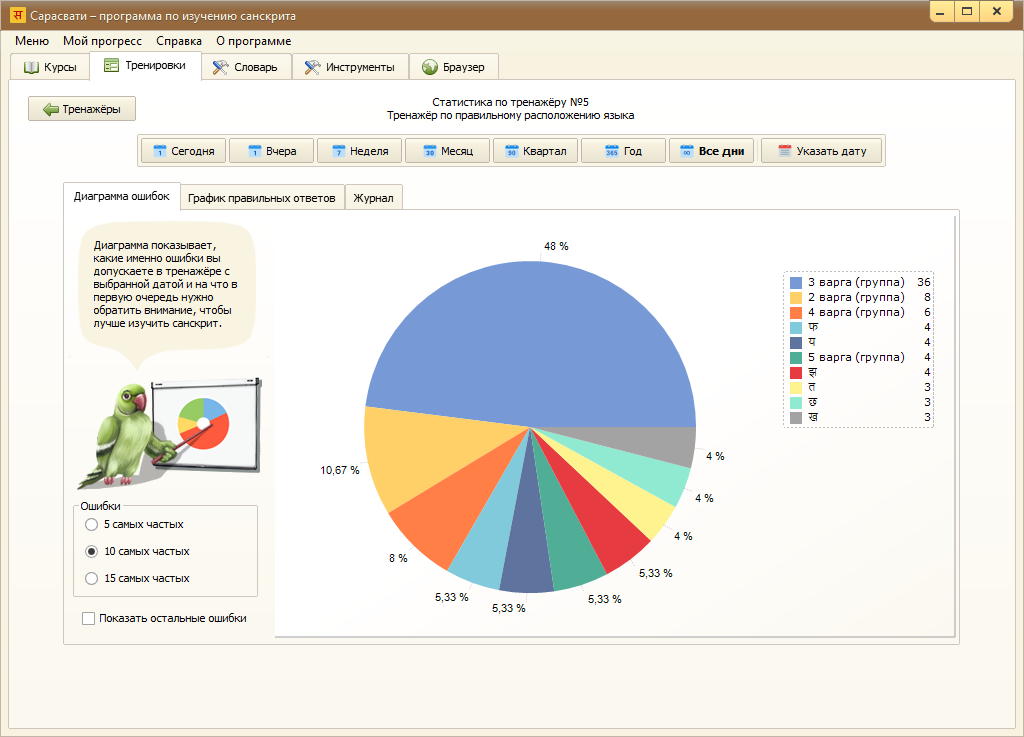
Task: Filter statistics by Месяц
Action: tap(447, 152)
